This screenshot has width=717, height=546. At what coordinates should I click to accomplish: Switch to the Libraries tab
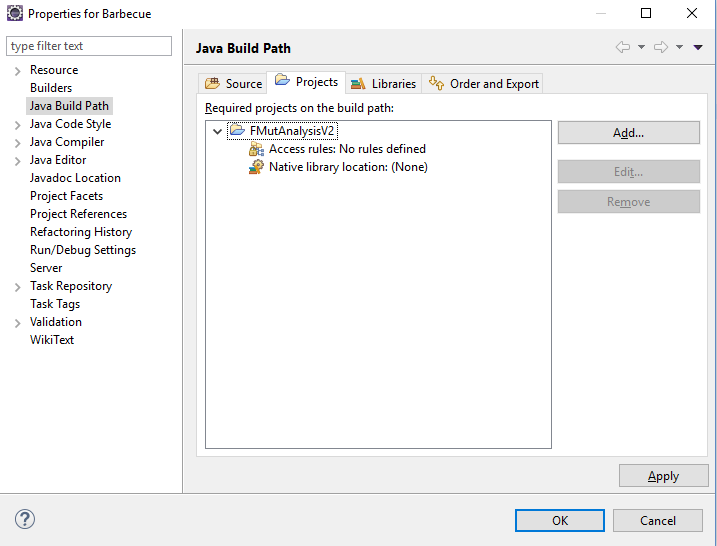(x=383, y=84)
